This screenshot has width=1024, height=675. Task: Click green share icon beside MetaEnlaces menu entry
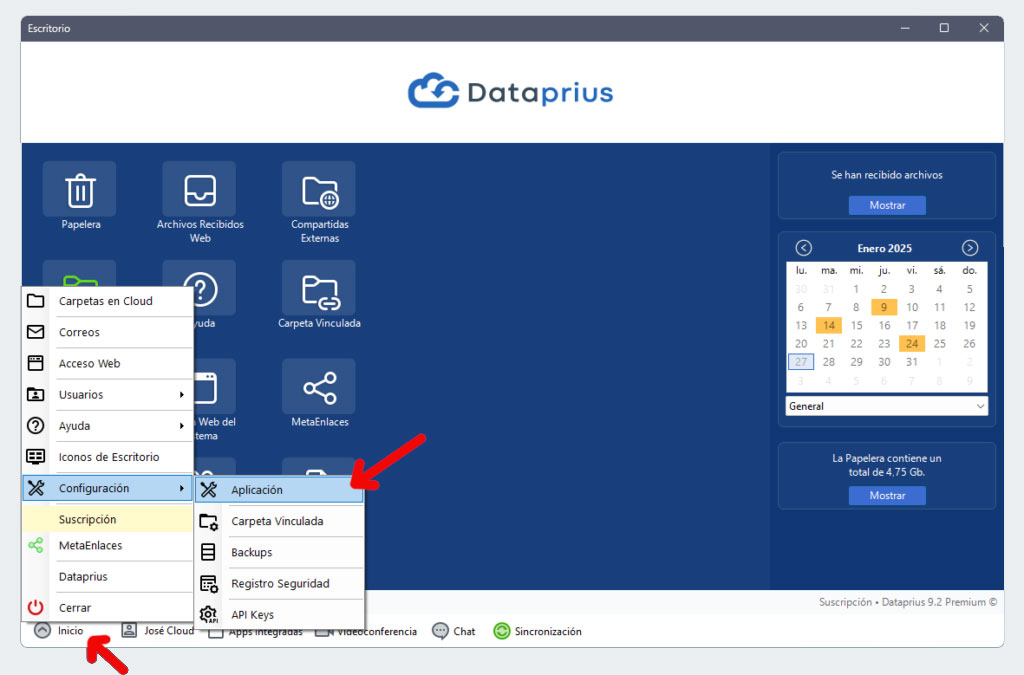pyautogui.click(x=36, y=545)
